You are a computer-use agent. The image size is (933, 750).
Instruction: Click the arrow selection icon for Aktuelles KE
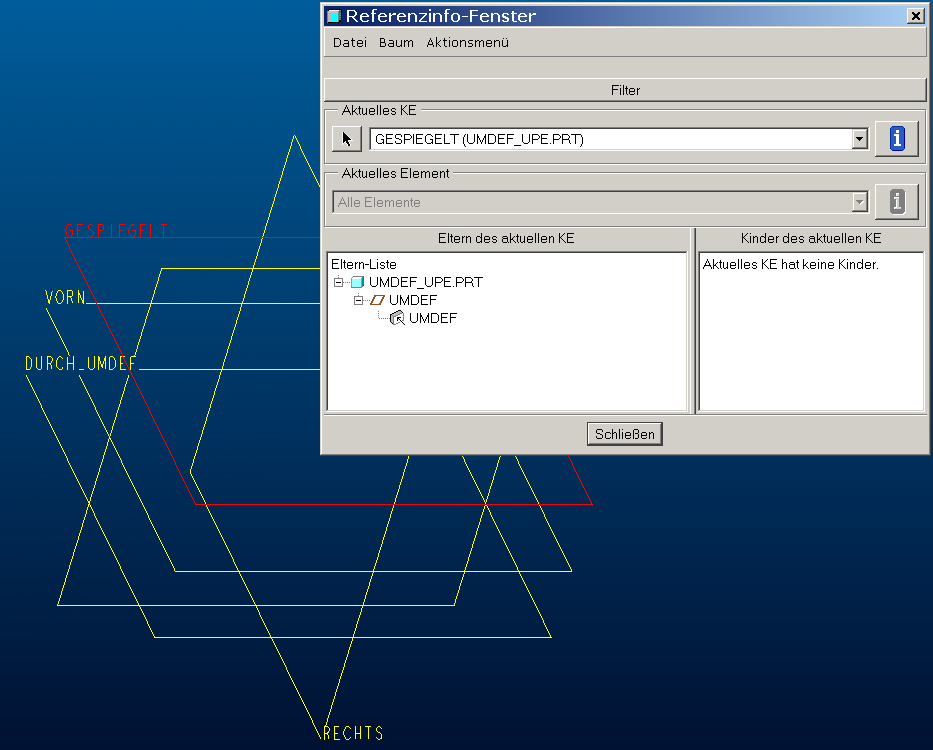347,139
